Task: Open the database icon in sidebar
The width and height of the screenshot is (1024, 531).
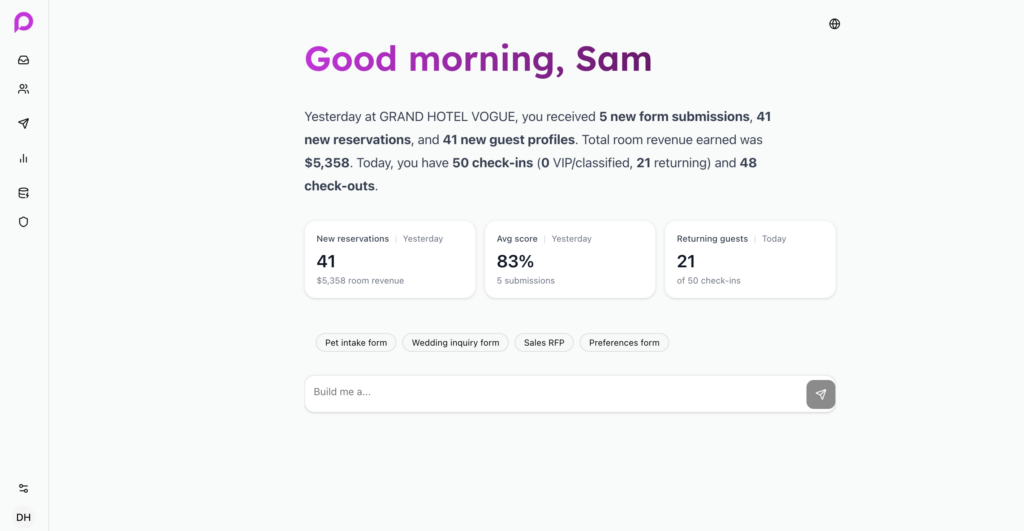Action: pyautogui.click(x=24, y=193)
